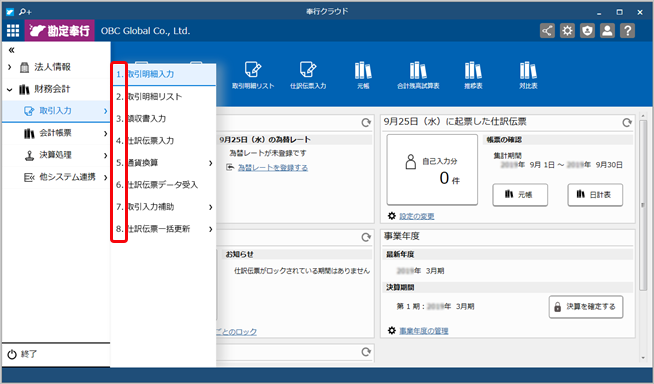
Task: Expand 会計帳票 submenu arrow
Action: [x=105, y=133]
